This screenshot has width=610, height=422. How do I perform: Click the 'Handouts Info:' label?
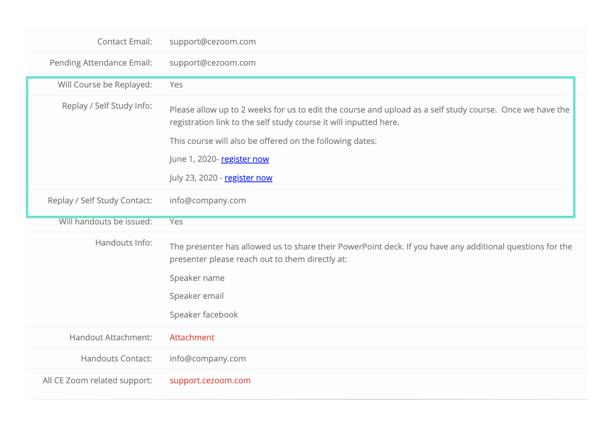[124, 243]
